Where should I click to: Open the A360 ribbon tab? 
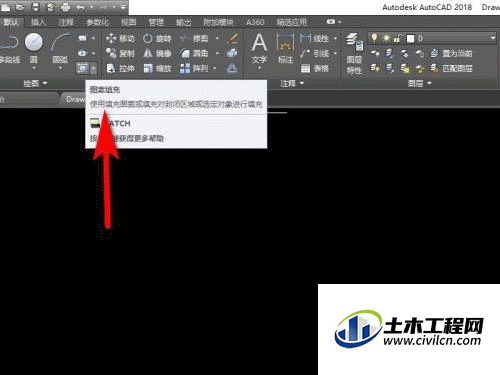click(255, 22)
